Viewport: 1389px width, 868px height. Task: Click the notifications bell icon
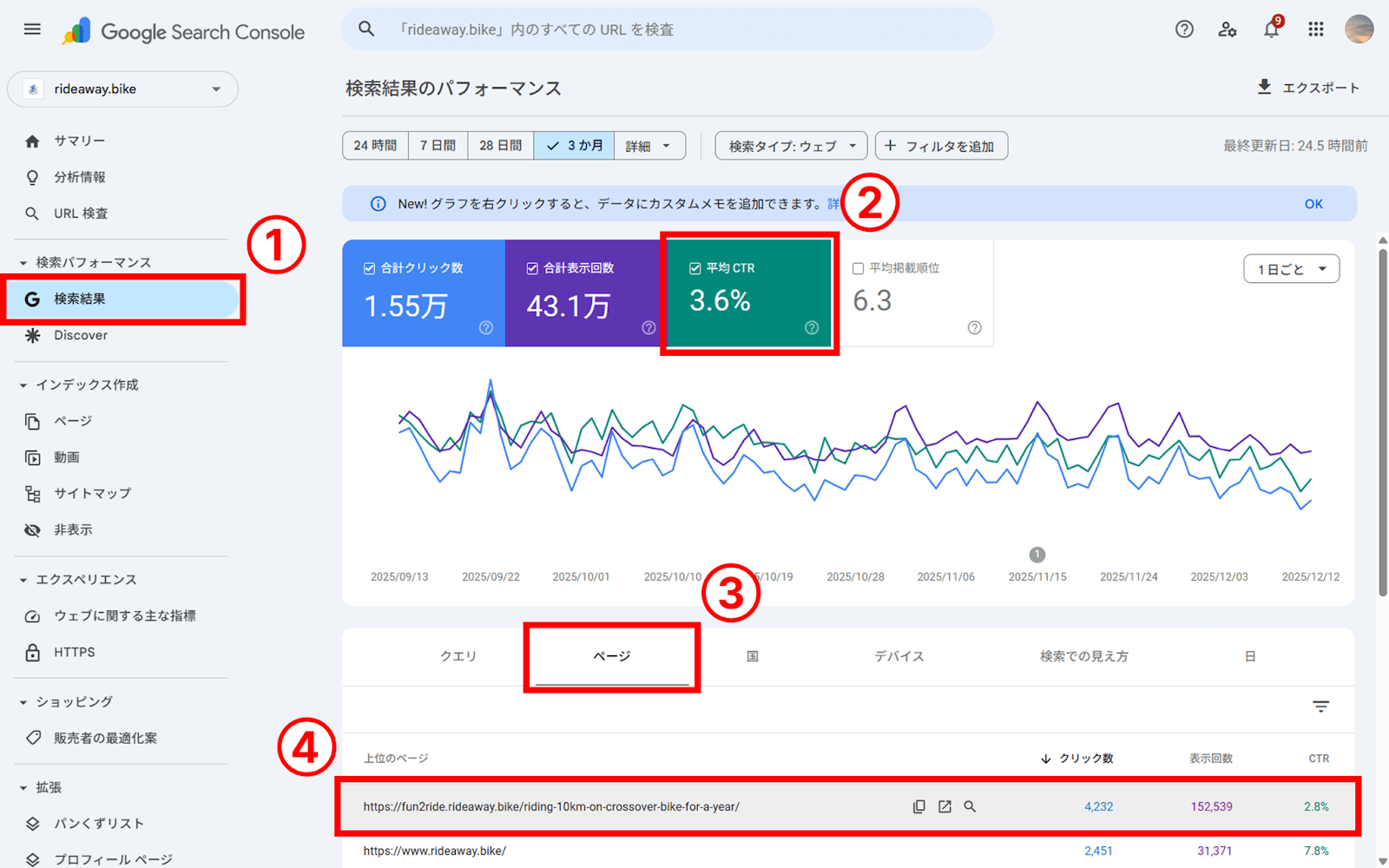pyautogui.click(x=1271, y=29)
